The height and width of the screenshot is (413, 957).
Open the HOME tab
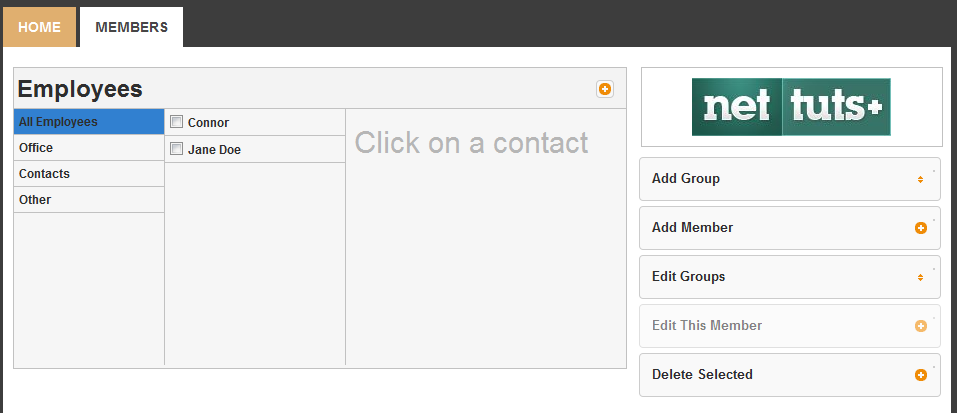click(39, 27)
